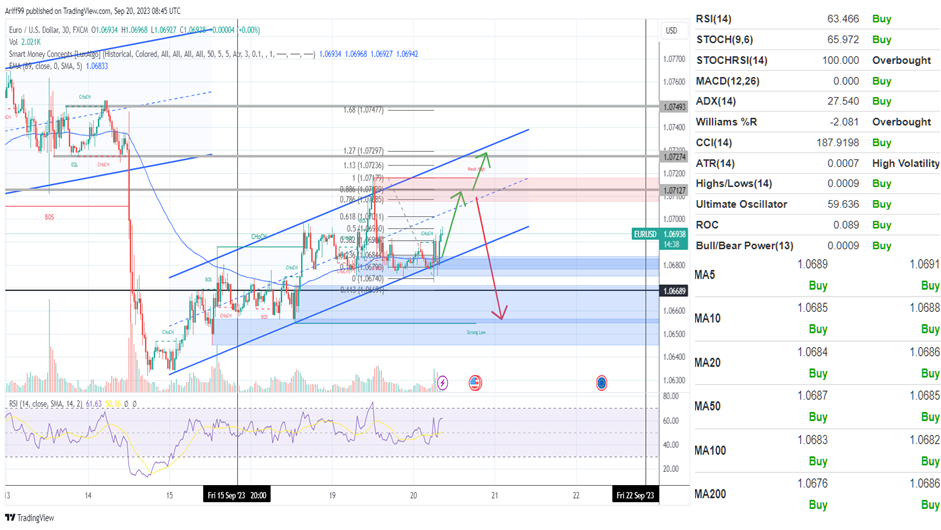Click the 1.07493 horizontal line price label
The height and width of the screenshot is (530, 941).
[672, 106]
